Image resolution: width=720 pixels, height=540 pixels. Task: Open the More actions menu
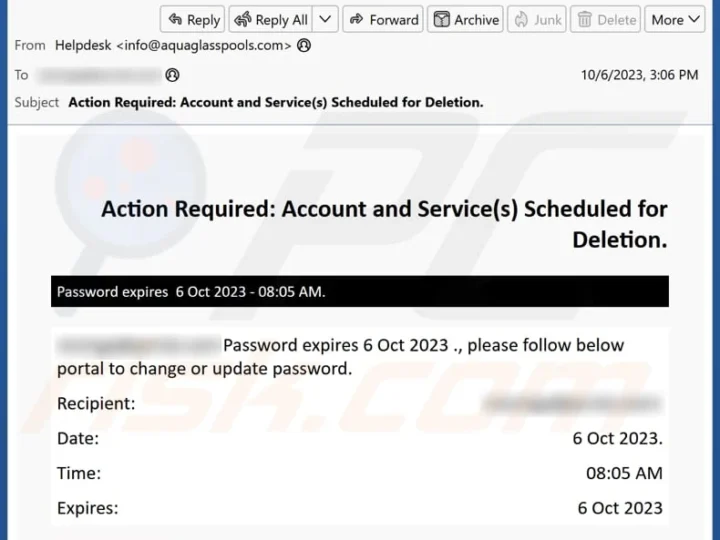pos(675,19)
